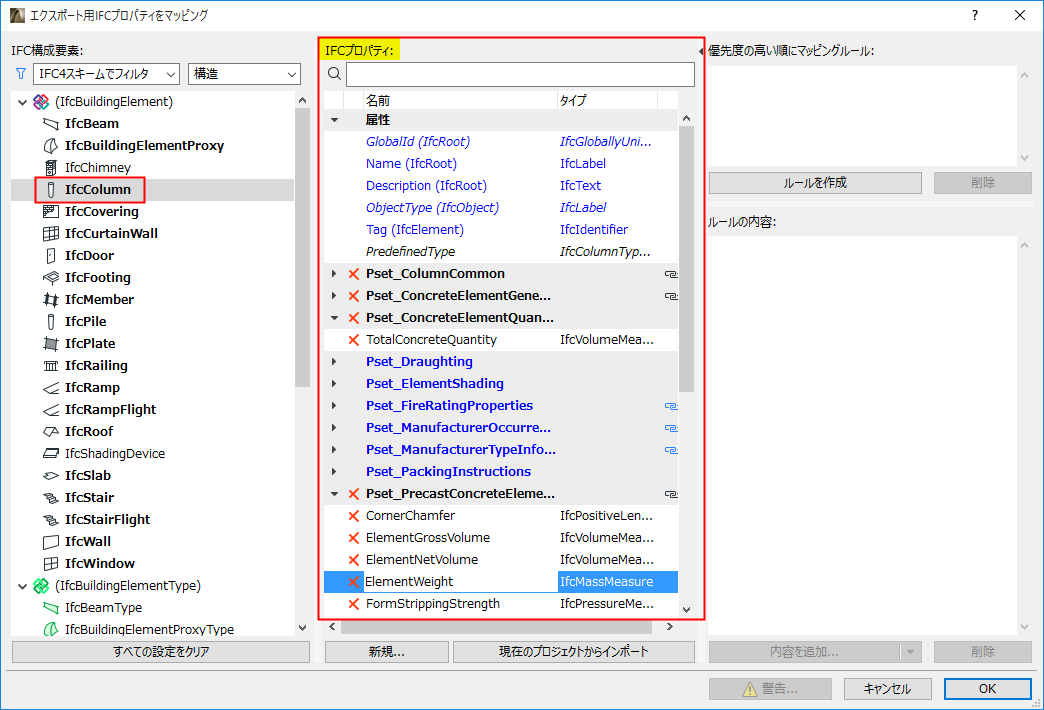
Task: Expand Pset_ElementShading property set
Action: 335,384
